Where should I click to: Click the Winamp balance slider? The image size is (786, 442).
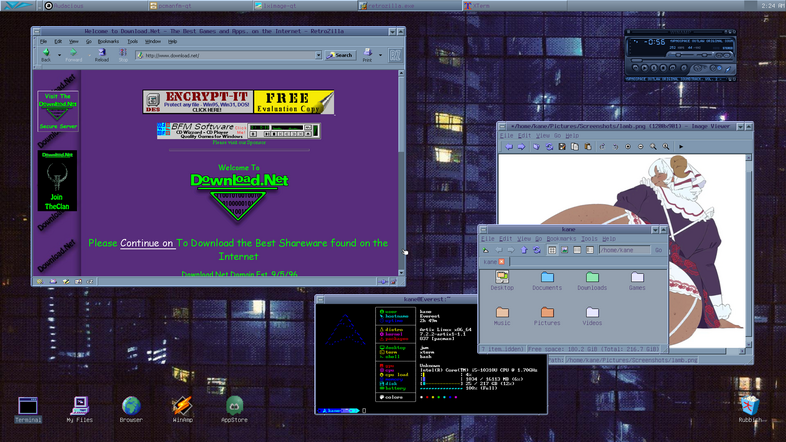(704, 55)
